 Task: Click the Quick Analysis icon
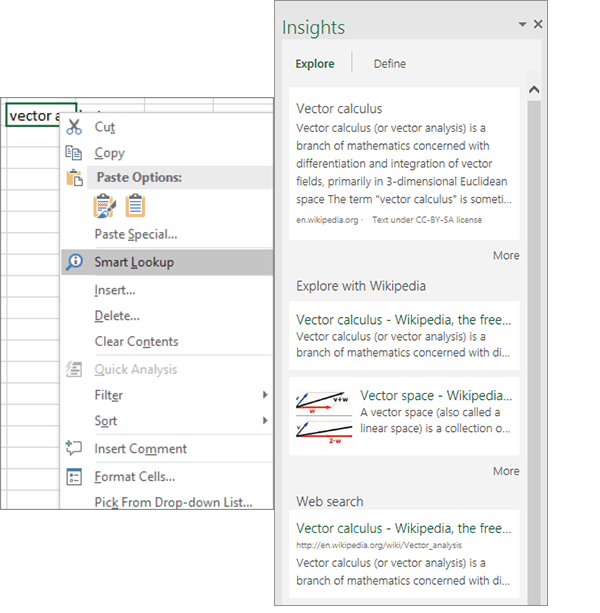(74, 369)
